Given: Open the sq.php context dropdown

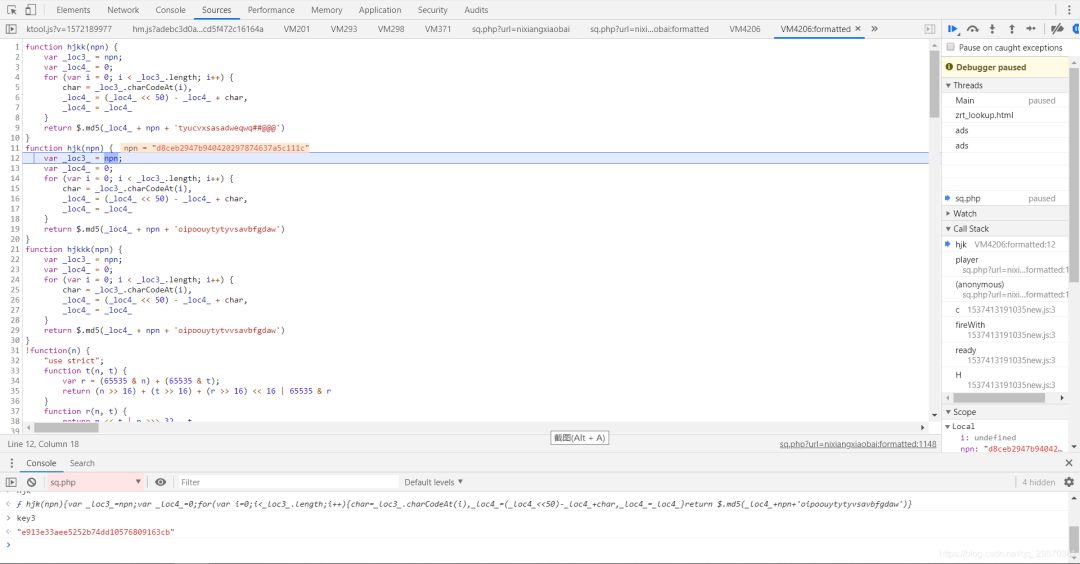Looking at the screenshot, I should click(x=96, y=482).
